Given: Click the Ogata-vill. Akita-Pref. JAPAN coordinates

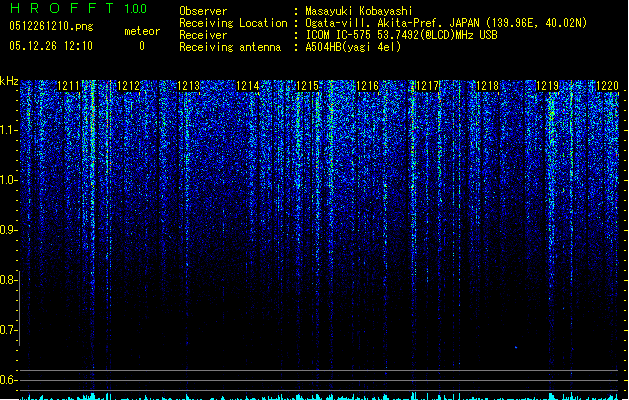Looking at the screenshot, I should [x=446, y=23].
